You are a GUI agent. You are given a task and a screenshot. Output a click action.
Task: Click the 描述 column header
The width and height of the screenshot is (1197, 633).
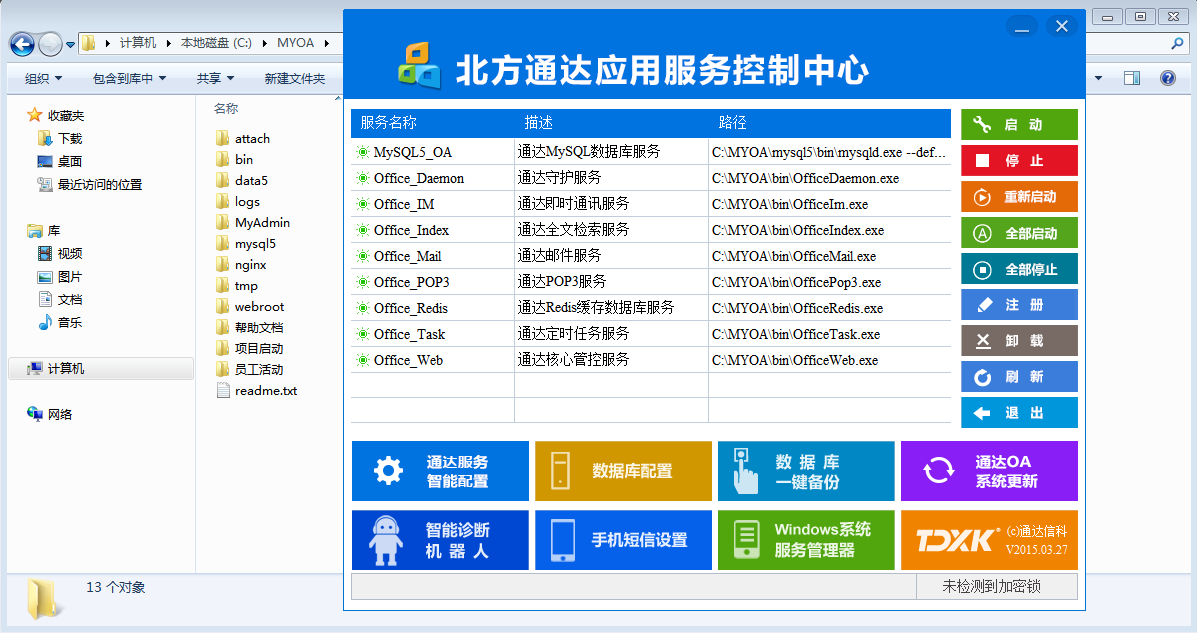pyautogui.click(x=539, y=122)
